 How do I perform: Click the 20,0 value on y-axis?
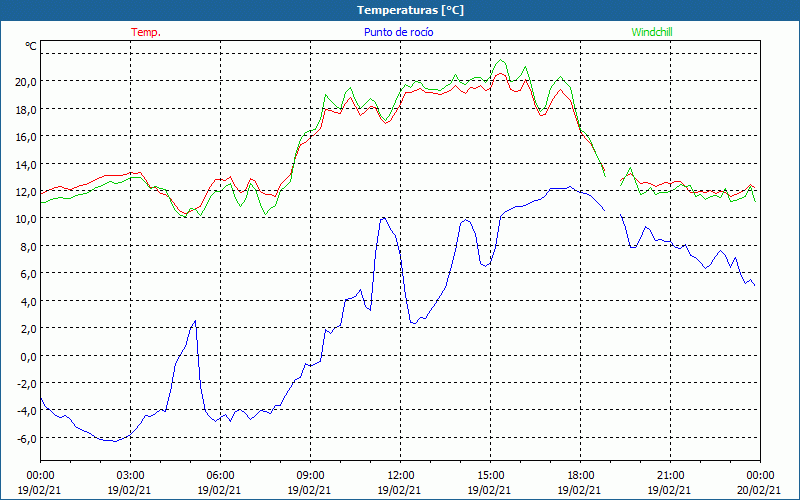[x=27, y=82]
